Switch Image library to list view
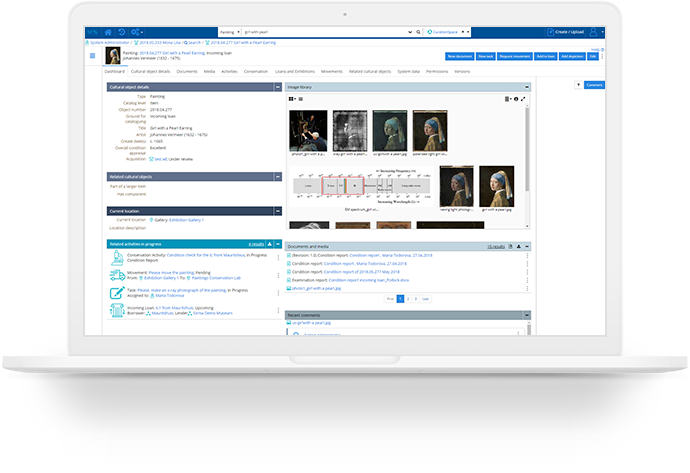This screenshot has height=473, width=690. 301,99
